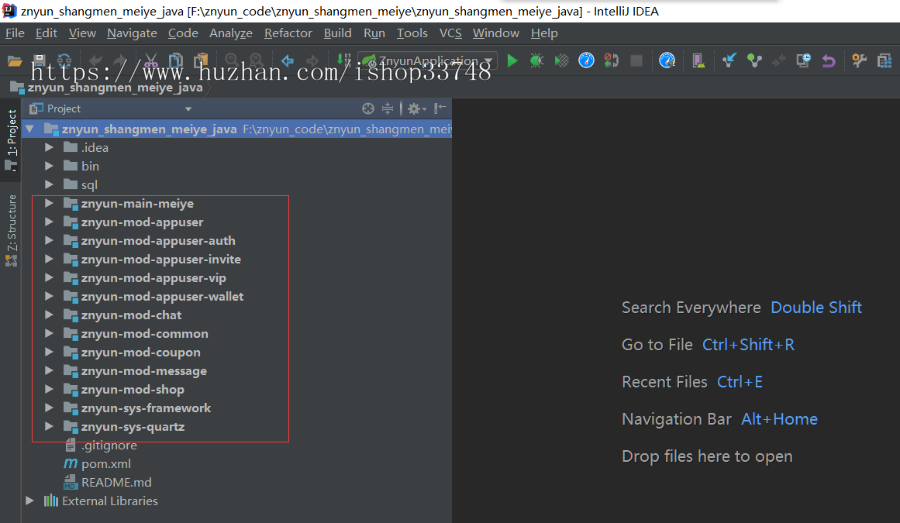Collapse the znyun_shangmen_meiye_java root node

click(30, 129)
